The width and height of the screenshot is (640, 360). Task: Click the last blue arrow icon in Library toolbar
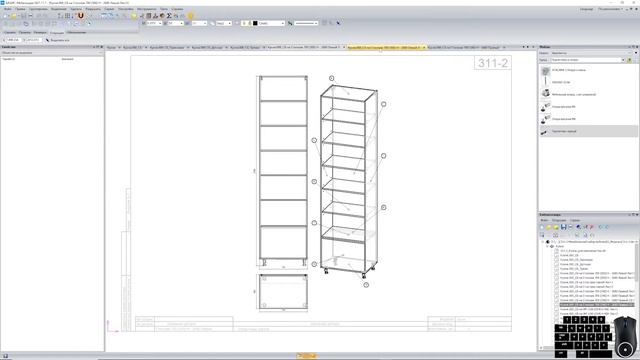point(607,227)
